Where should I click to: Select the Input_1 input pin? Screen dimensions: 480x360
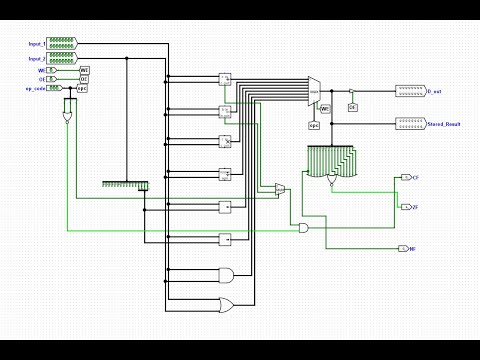62,44
